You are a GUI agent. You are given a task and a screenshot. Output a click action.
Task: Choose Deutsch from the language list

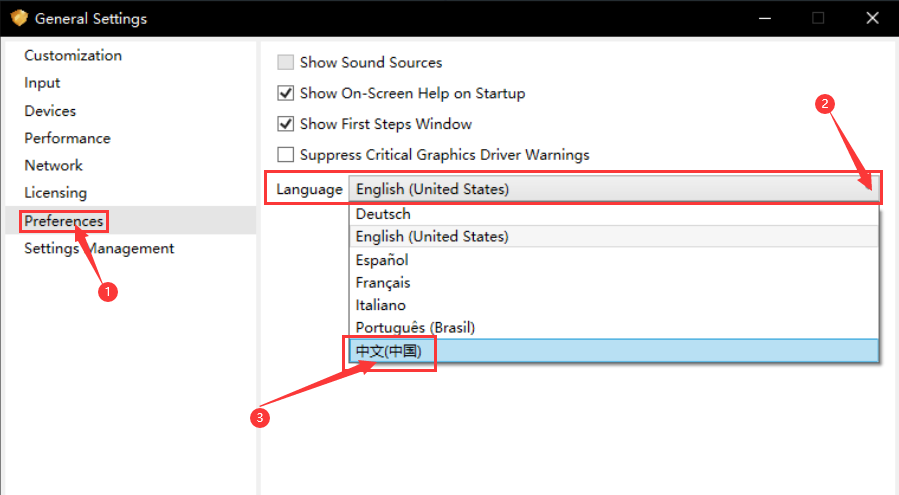tap(613, 214)
